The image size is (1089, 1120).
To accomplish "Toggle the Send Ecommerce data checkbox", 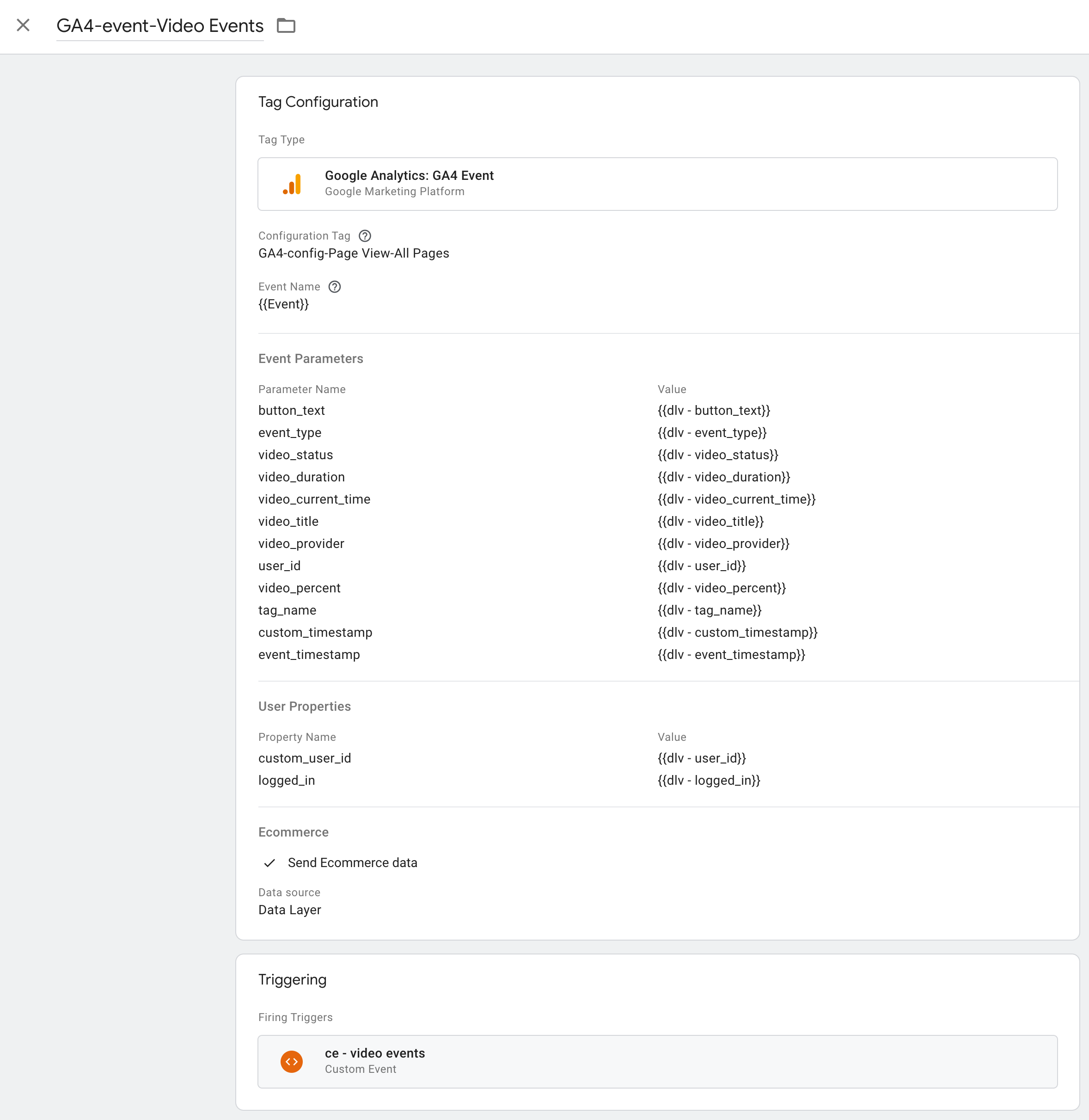I will point(269,862).
